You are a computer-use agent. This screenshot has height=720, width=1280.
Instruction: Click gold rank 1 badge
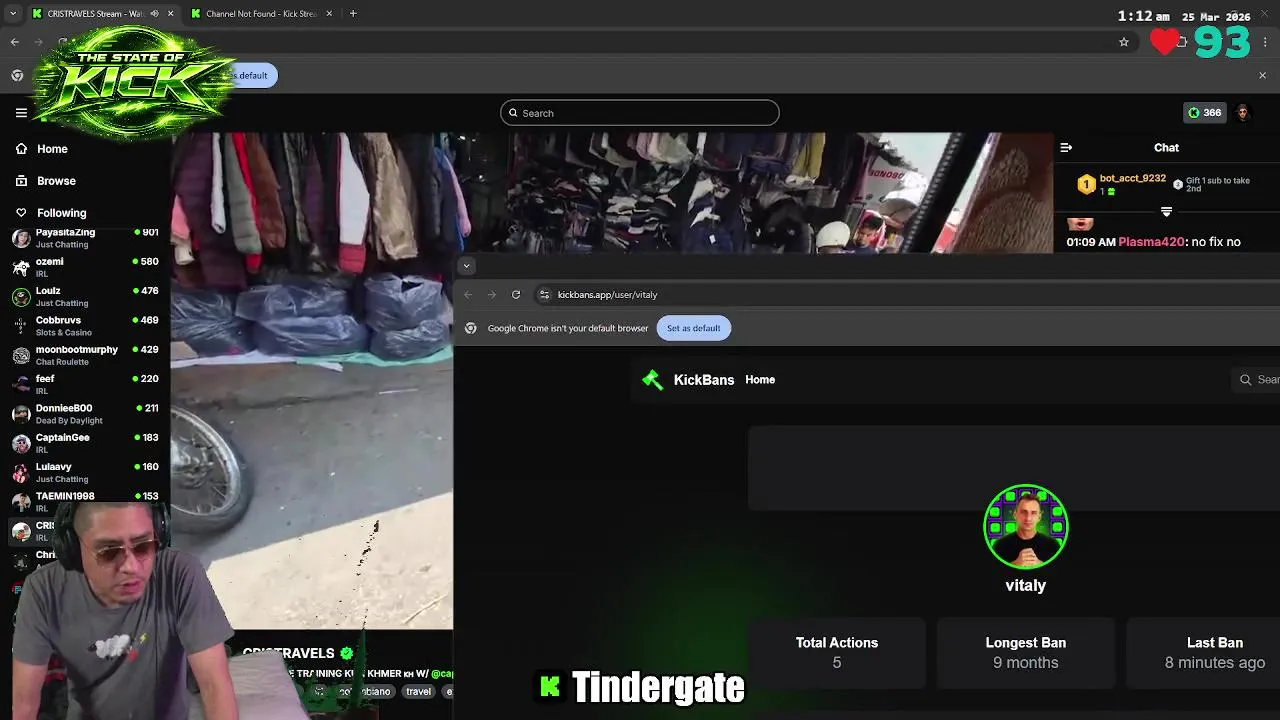point(1086,184)
